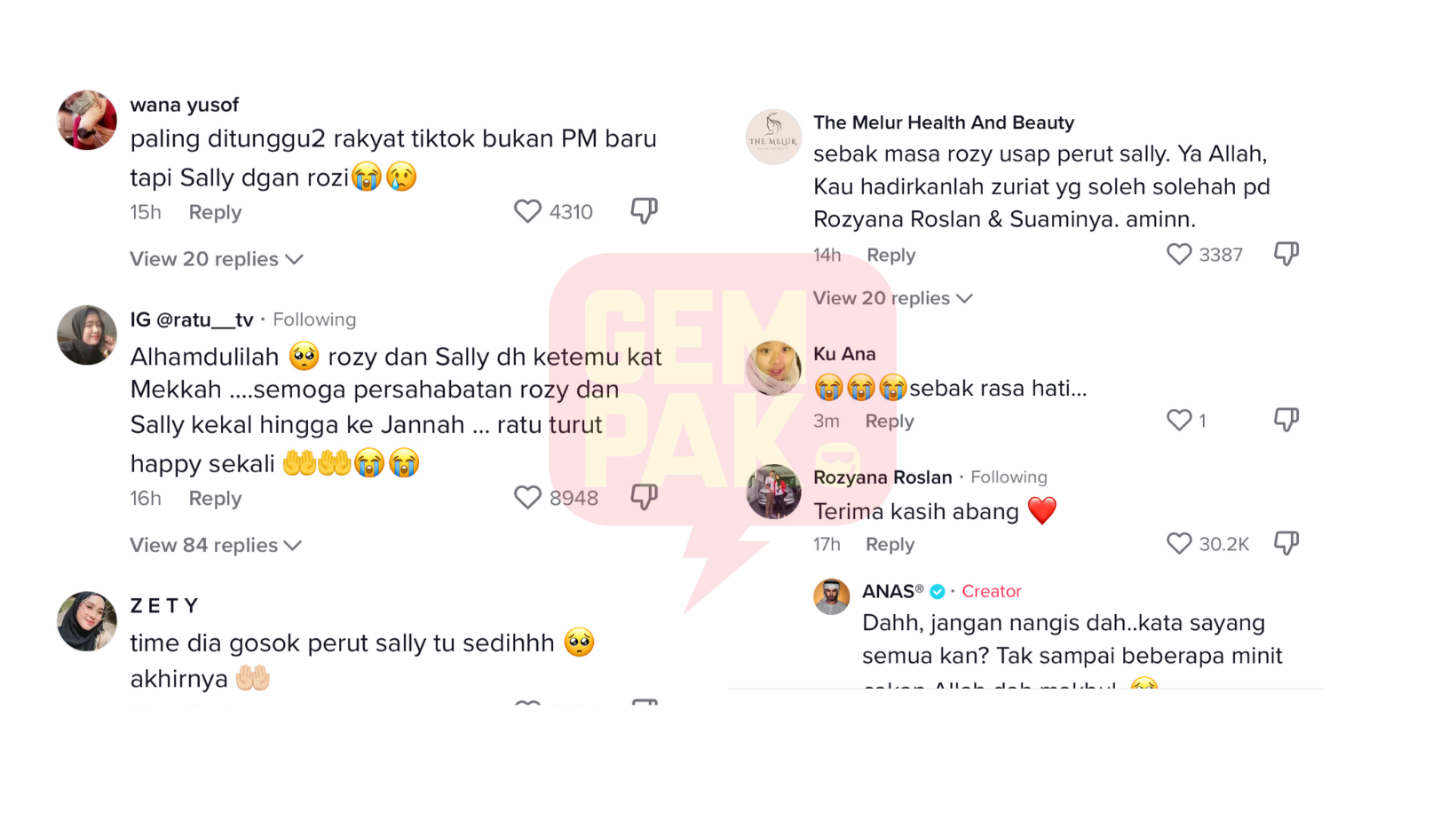1456x820 pixels.
Task: Dislike Ku Ana's comment
Action: (x=1286, y=420)
